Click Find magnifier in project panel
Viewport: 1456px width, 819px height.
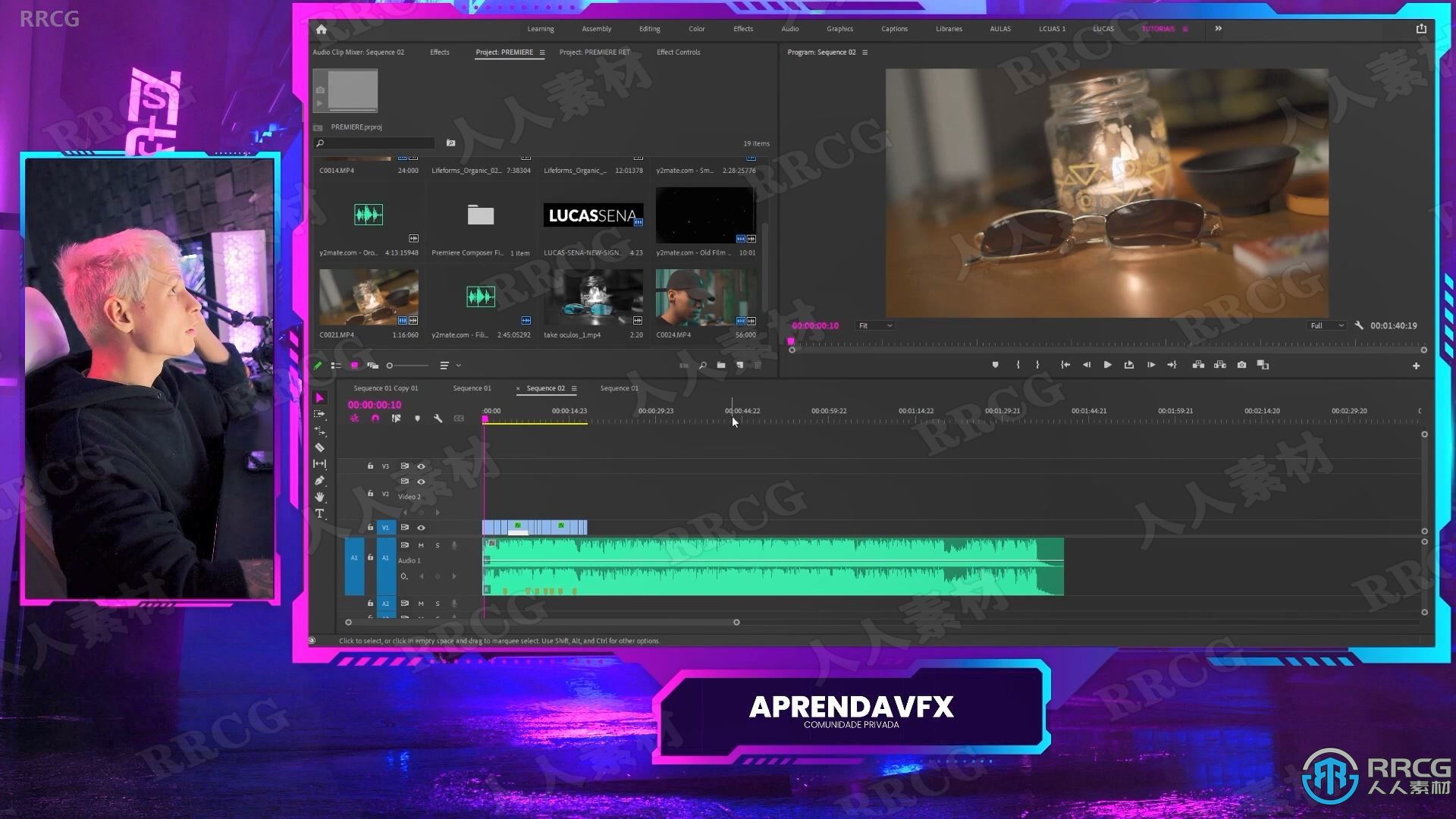703,366
